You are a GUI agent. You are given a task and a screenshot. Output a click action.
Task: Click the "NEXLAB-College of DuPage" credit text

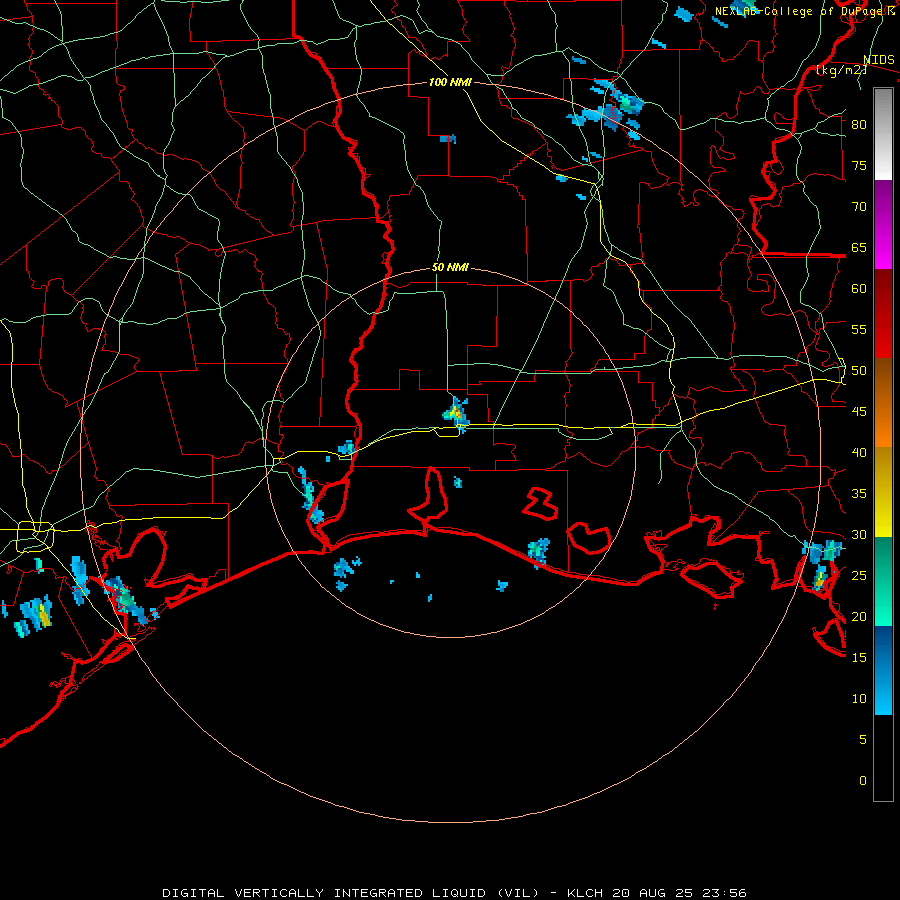pyautogui.click(x=800, y=11)
